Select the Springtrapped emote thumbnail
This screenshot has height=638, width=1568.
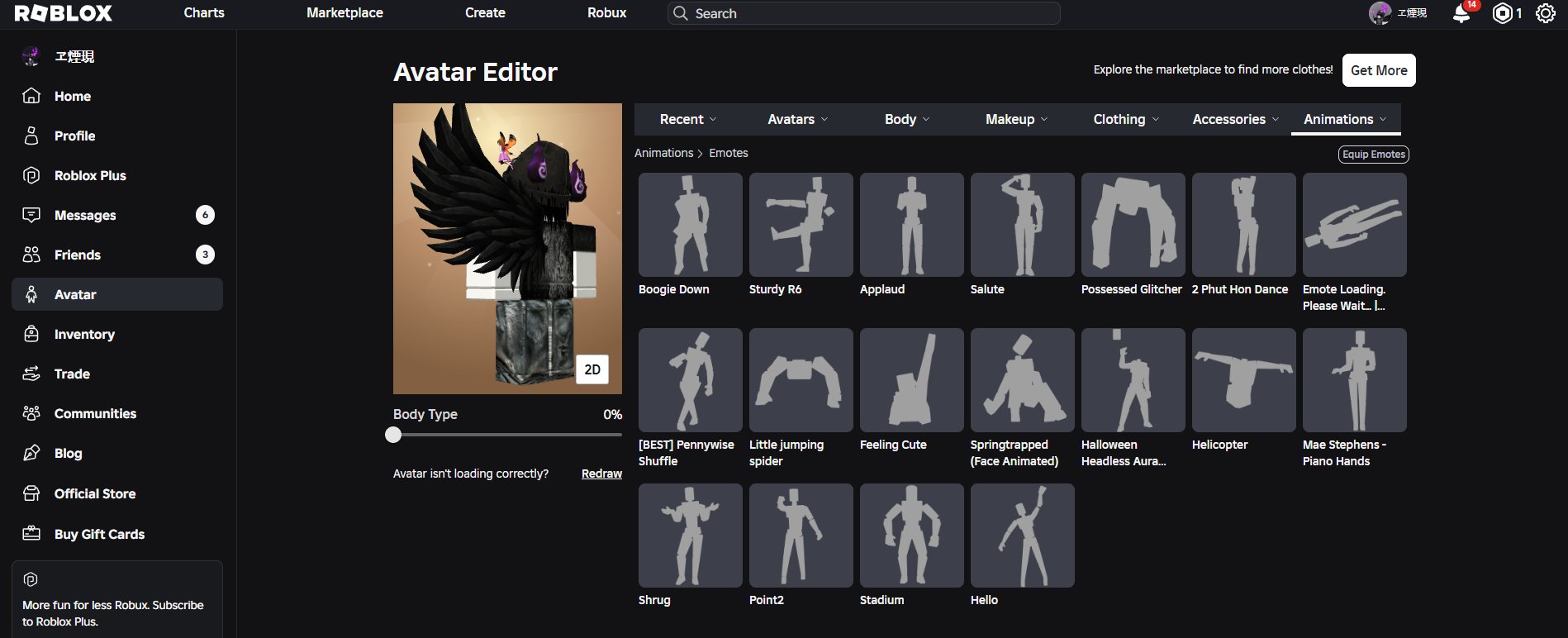pos(1022,380)
